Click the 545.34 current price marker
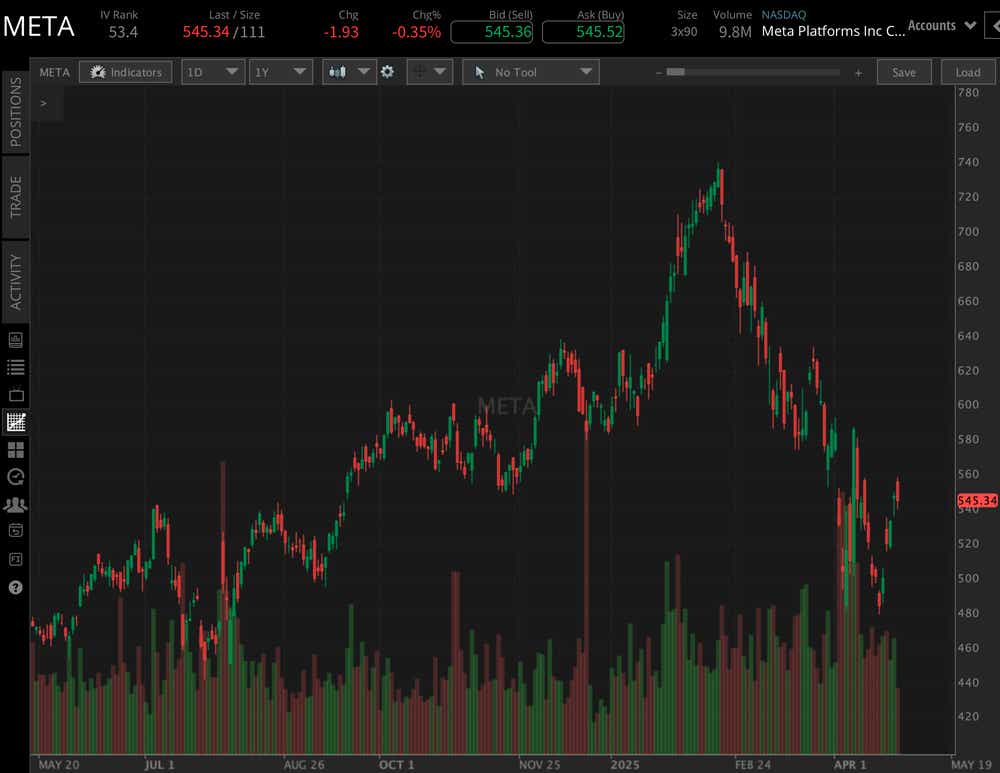 [x=978, y=501]
